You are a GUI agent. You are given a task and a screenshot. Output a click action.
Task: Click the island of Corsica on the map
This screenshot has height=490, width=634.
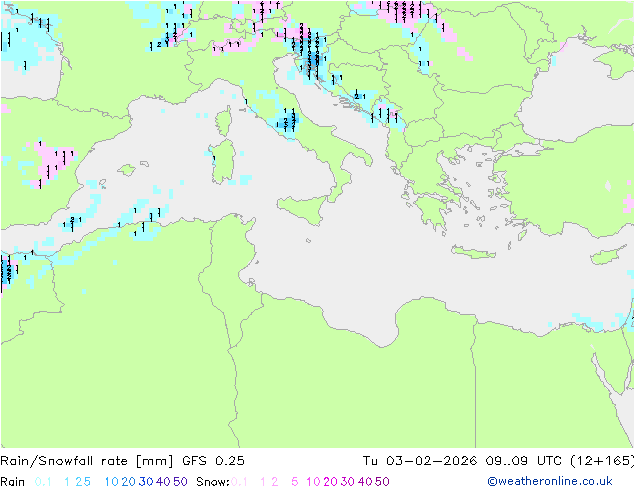224,121
